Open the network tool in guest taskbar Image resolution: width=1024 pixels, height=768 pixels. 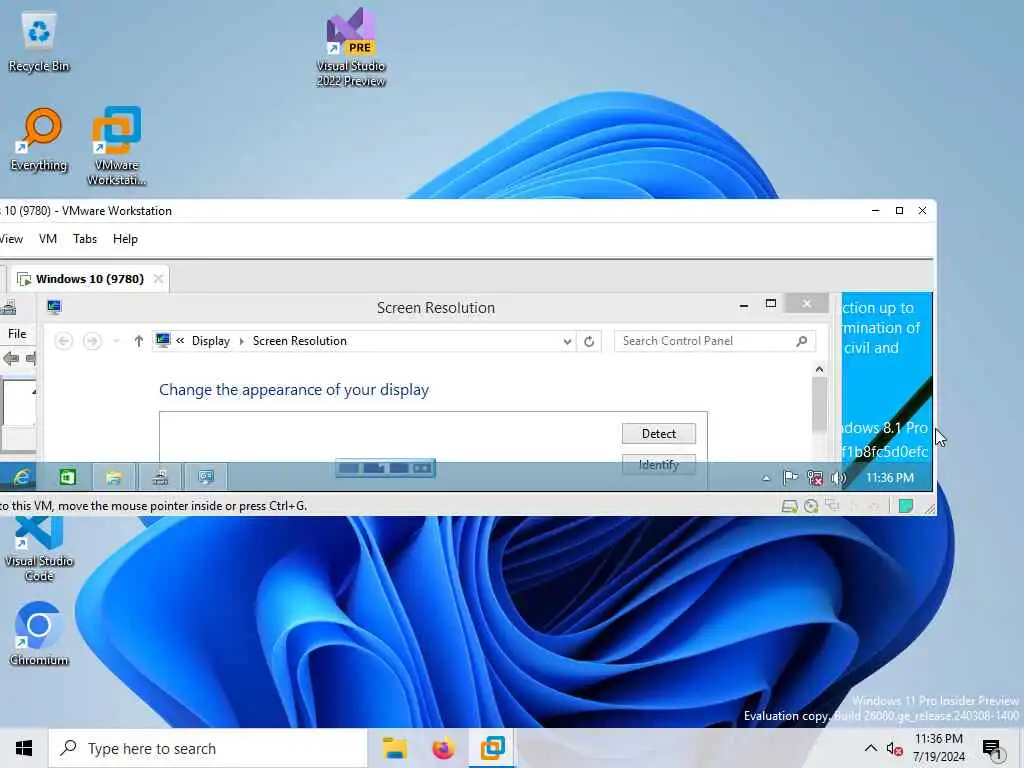[x=160, y=477]
